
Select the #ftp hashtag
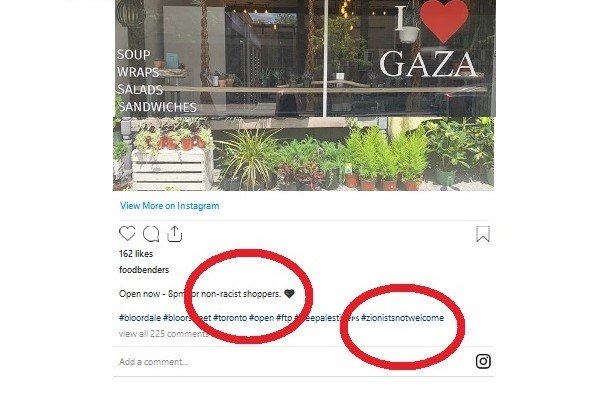(x=284, y=318)
